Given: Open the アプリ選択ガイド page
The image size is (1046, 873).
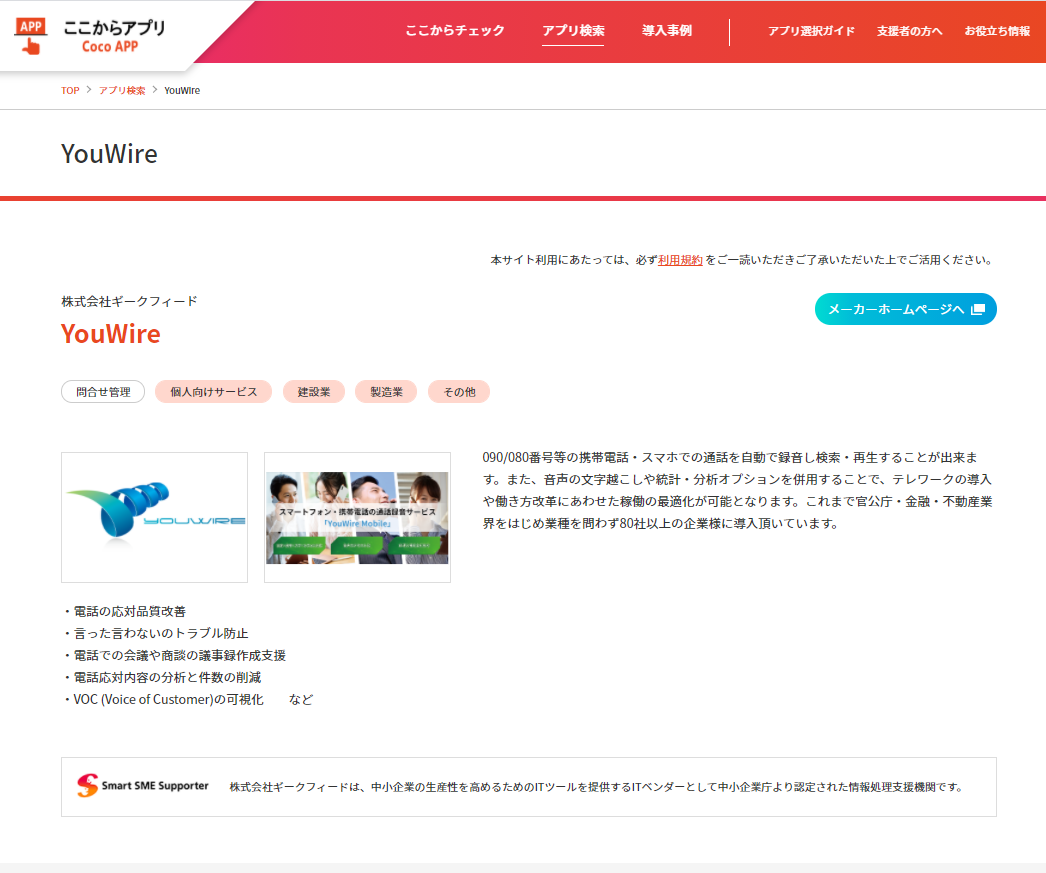Looking at the screenshot, I should [811, 31].
